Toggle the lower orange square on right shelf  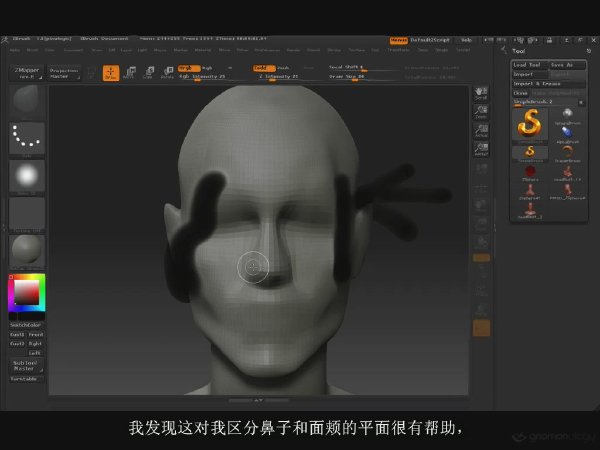pos(481,328)
